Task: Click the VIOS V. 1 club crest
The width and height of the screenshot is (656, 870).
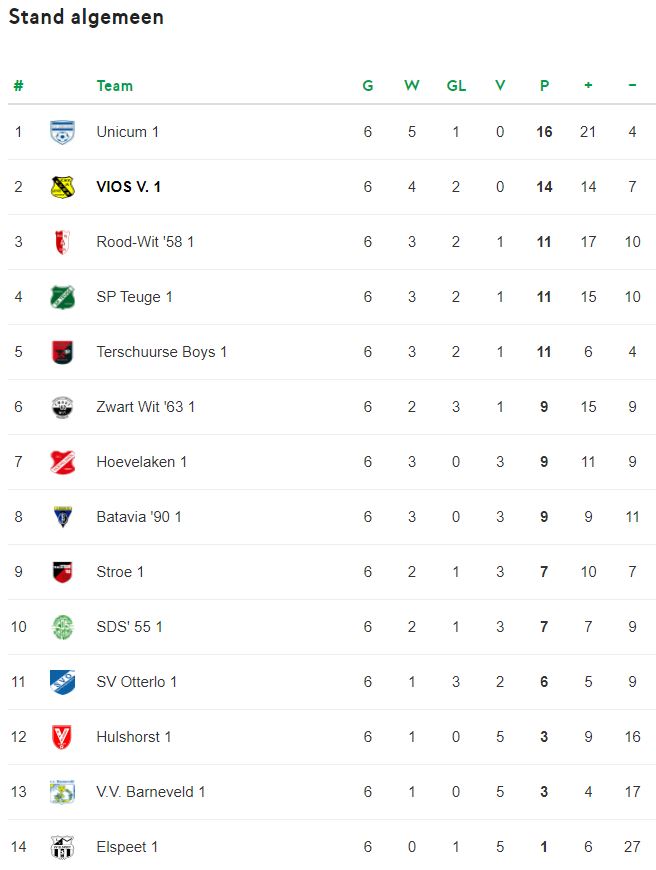Action: 62,187
